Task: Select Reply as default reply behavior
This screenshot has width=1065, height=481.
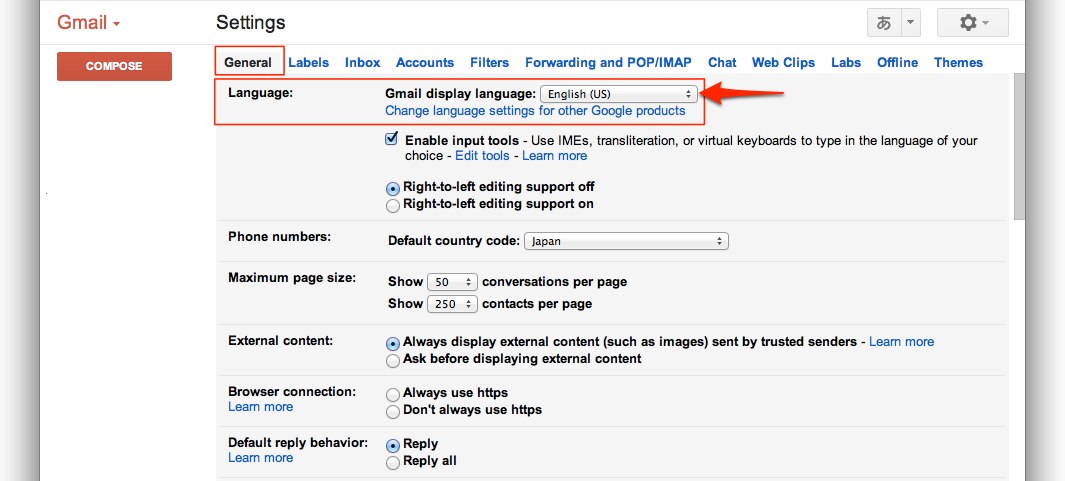Action: 393,446
